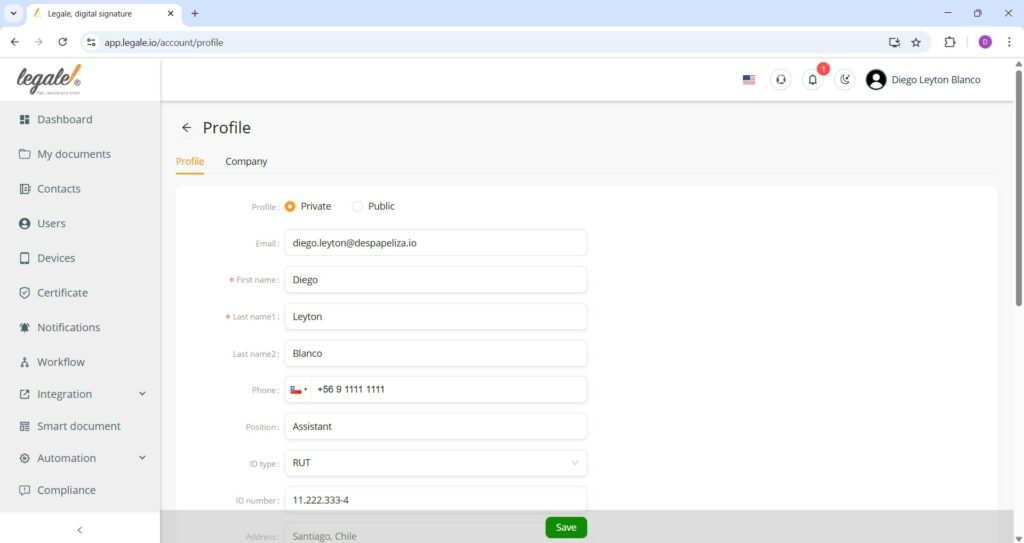1024x543 pixels.
Task: Click the Notifications bell icon in sidebar
Action: tap(24, 327)
